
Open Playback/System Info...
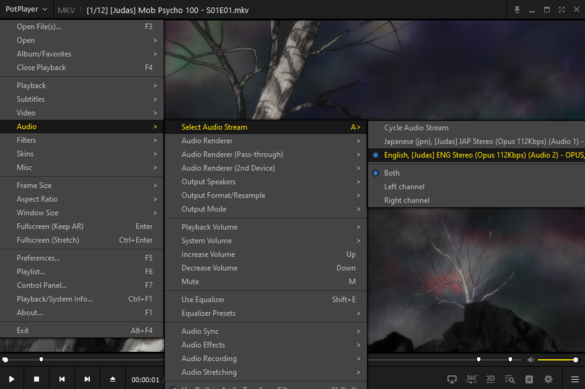click(x=82, y=299)
